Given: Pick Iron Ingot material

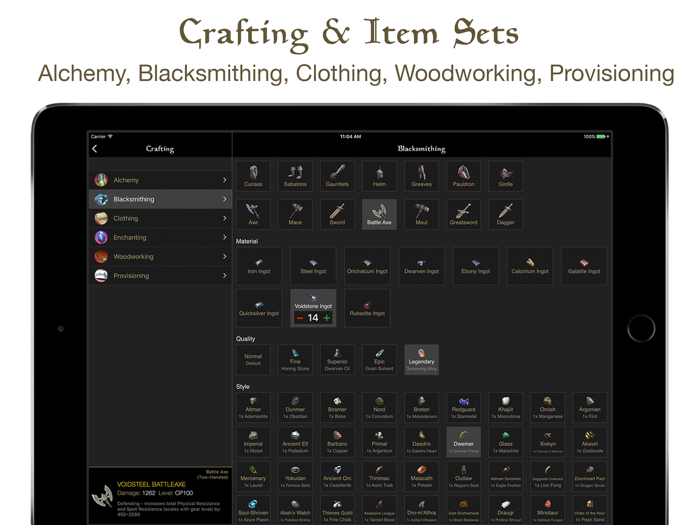Looking at the screenshot, I should pyautogui.click(x=259, y=266).
